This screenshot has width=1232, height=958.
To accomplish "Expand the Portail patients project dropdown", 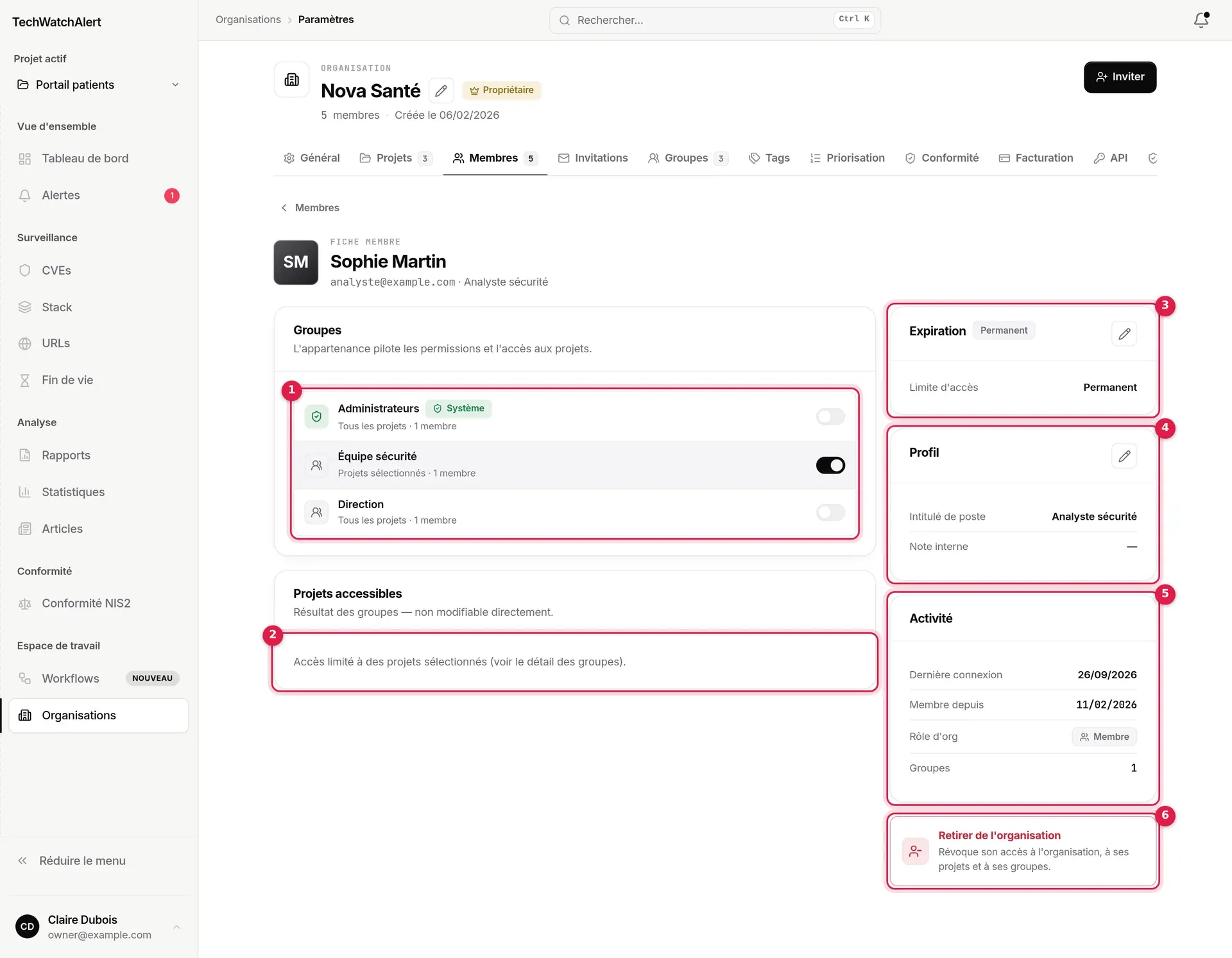I will tap(98, 85).
